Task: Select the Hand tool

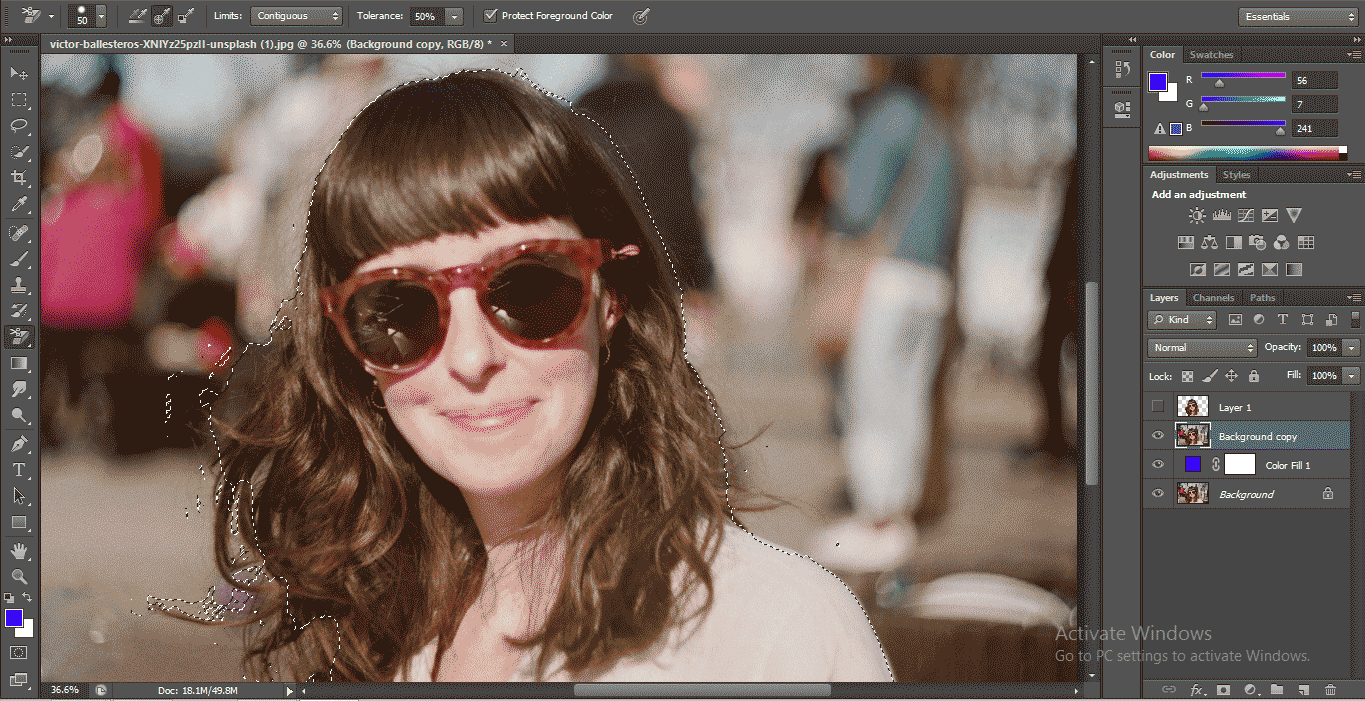Action: pos(19,551)
